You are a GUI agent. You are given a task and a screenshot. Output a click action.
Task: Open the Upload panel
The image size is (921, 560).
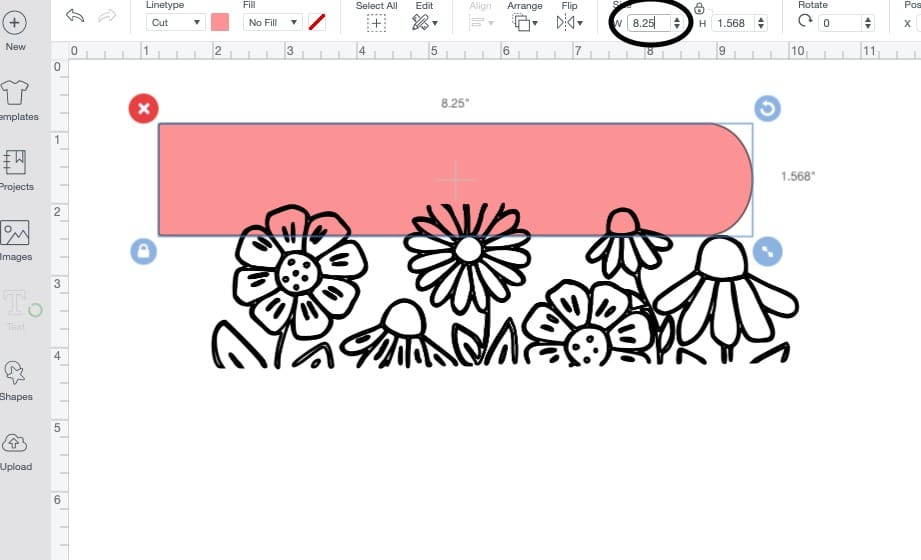click(14, 442)
